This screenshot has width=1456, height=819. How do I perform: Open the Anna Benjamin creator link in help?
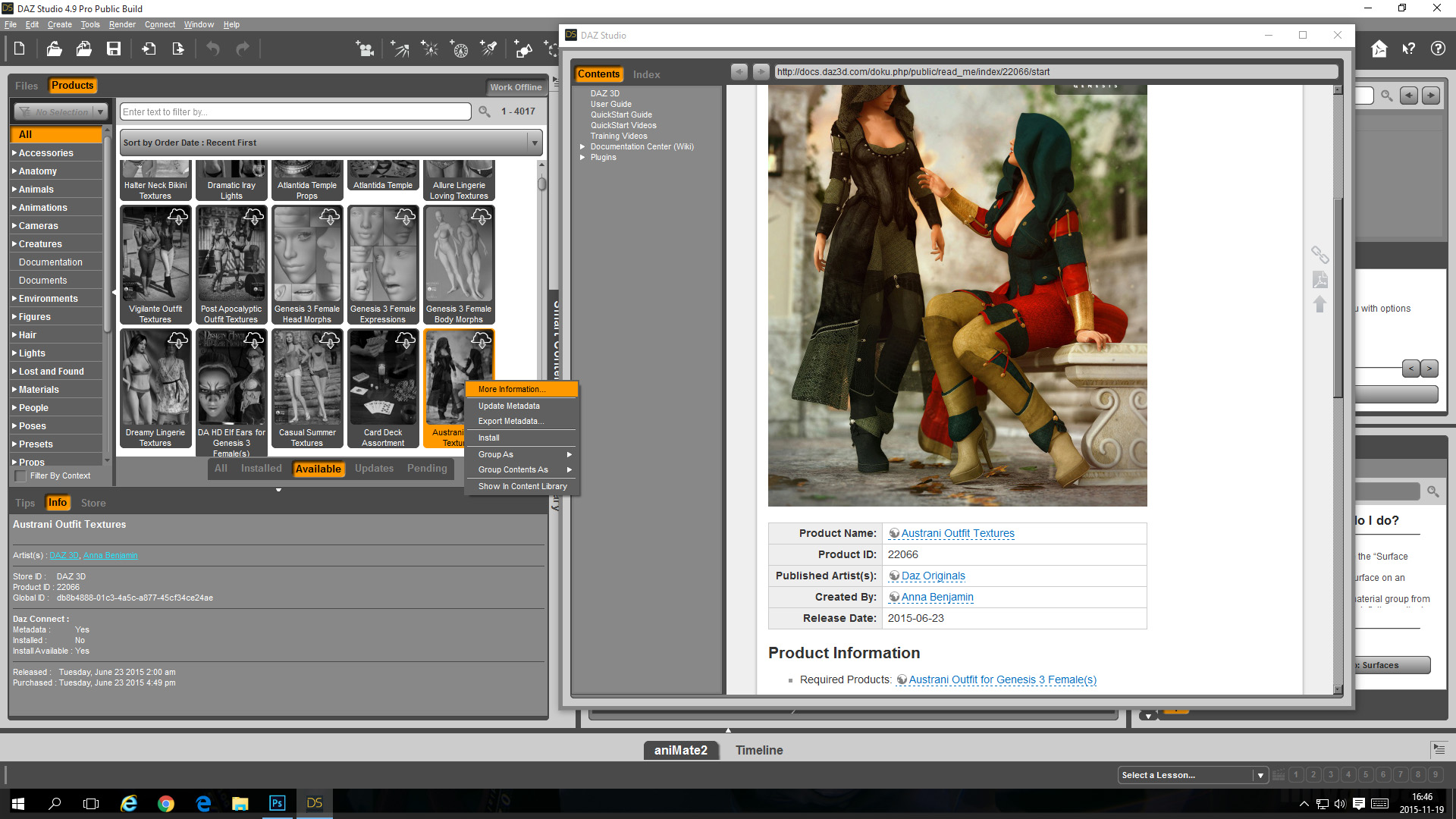[937, 598]
